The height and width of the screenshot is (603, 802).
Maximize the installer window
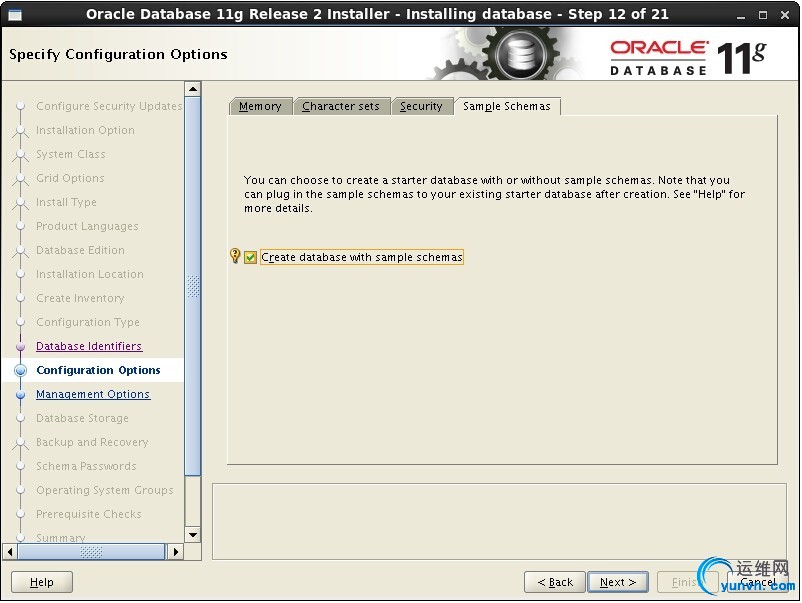coord(763,15)
